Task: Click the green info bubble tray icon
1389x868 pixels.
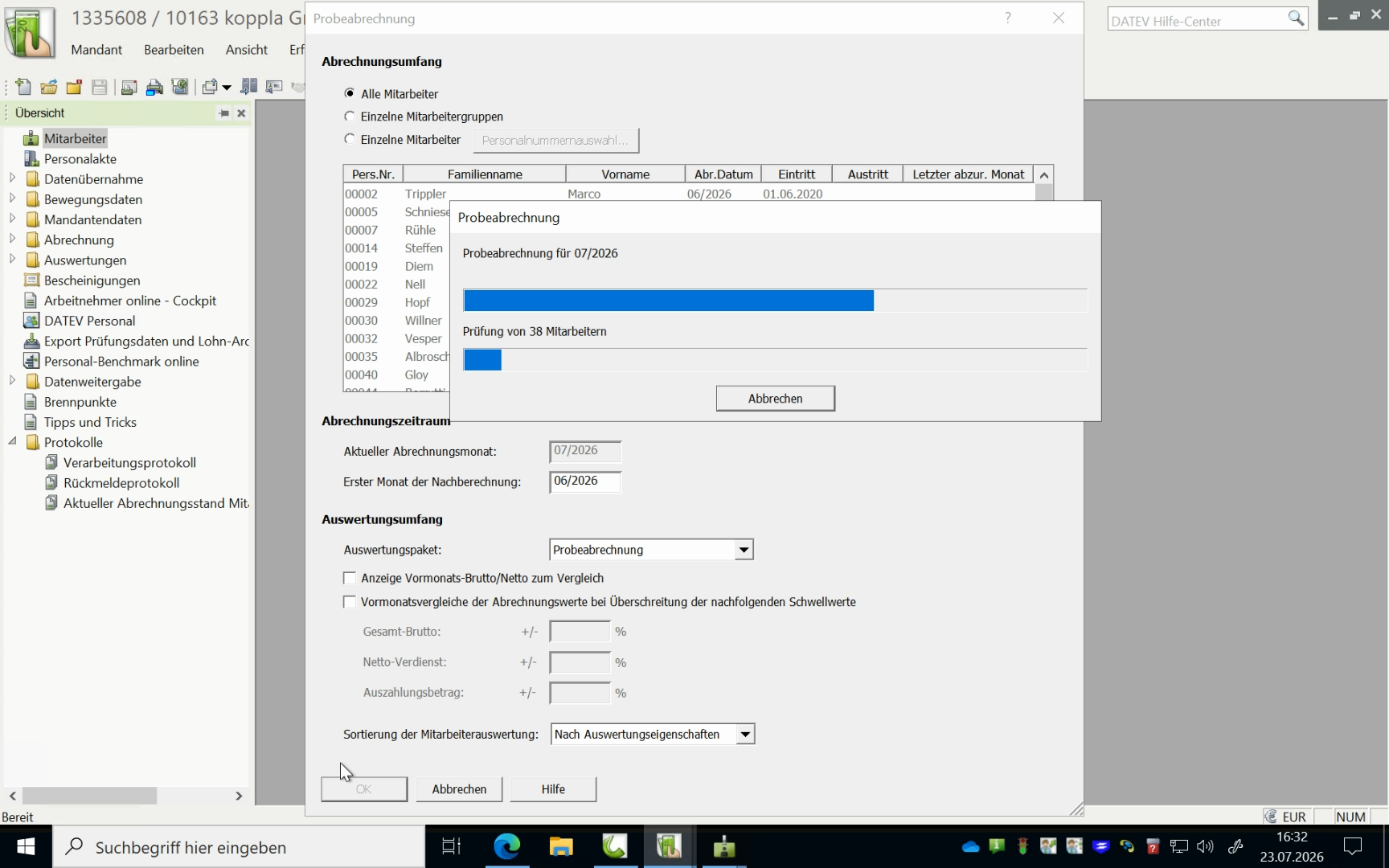Action: tap(997, 845)
